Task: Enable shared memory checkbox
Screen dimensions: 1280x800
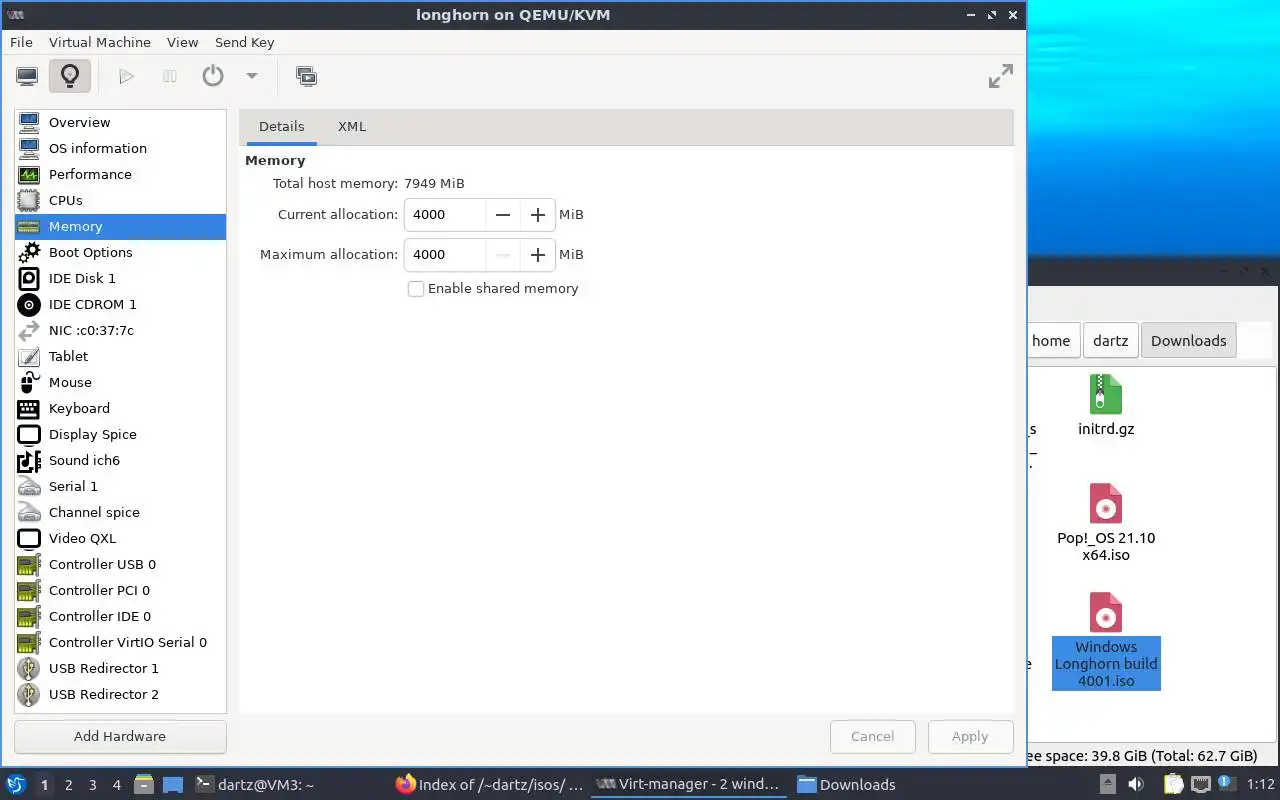Action: pos(416,288)
